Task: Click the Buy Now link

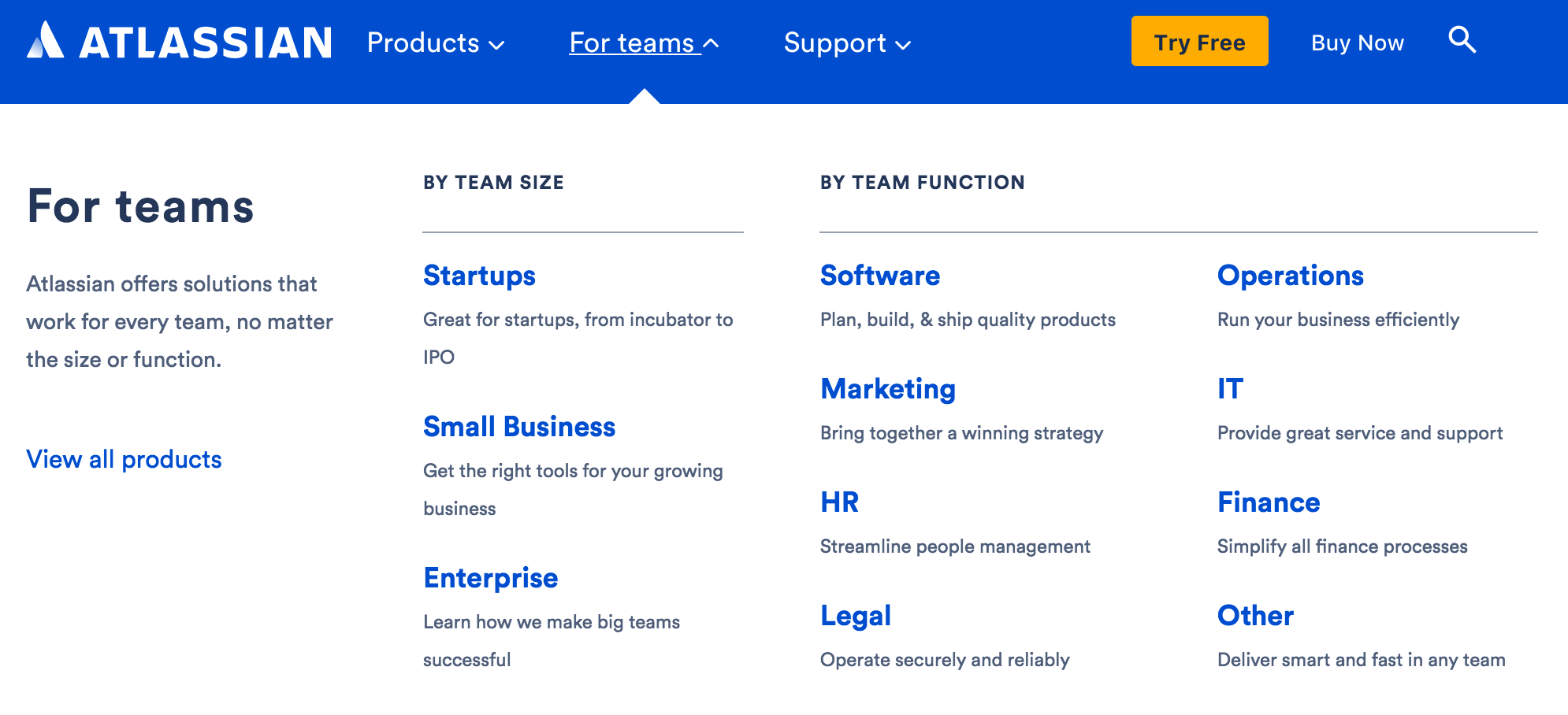Action: pos(1358,43)
